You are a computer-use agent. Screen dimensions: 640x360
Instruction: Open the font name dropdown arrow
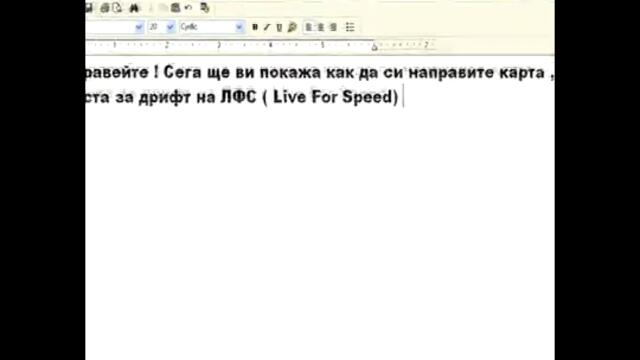coord(139,27)
